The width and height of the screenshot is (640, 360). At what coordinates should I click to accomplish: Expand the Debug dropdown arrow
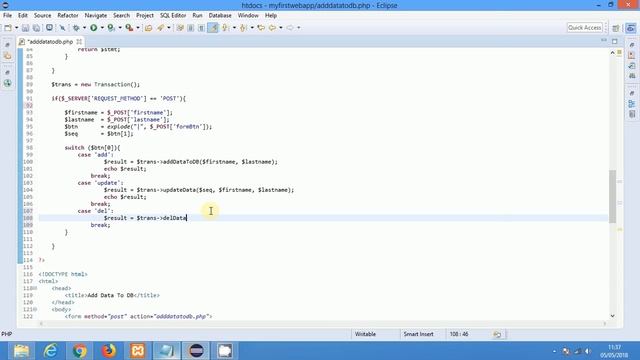coord(84,28)
